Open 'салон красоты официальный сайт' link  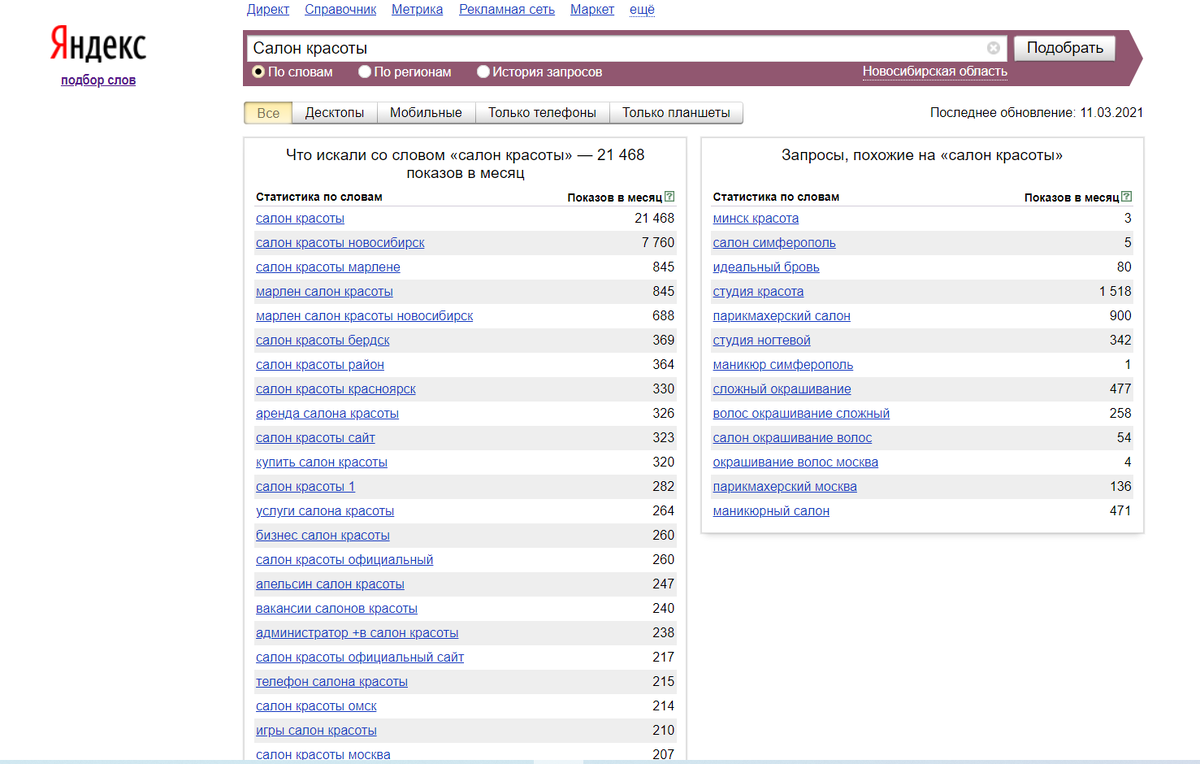click(x=360, y=657)
